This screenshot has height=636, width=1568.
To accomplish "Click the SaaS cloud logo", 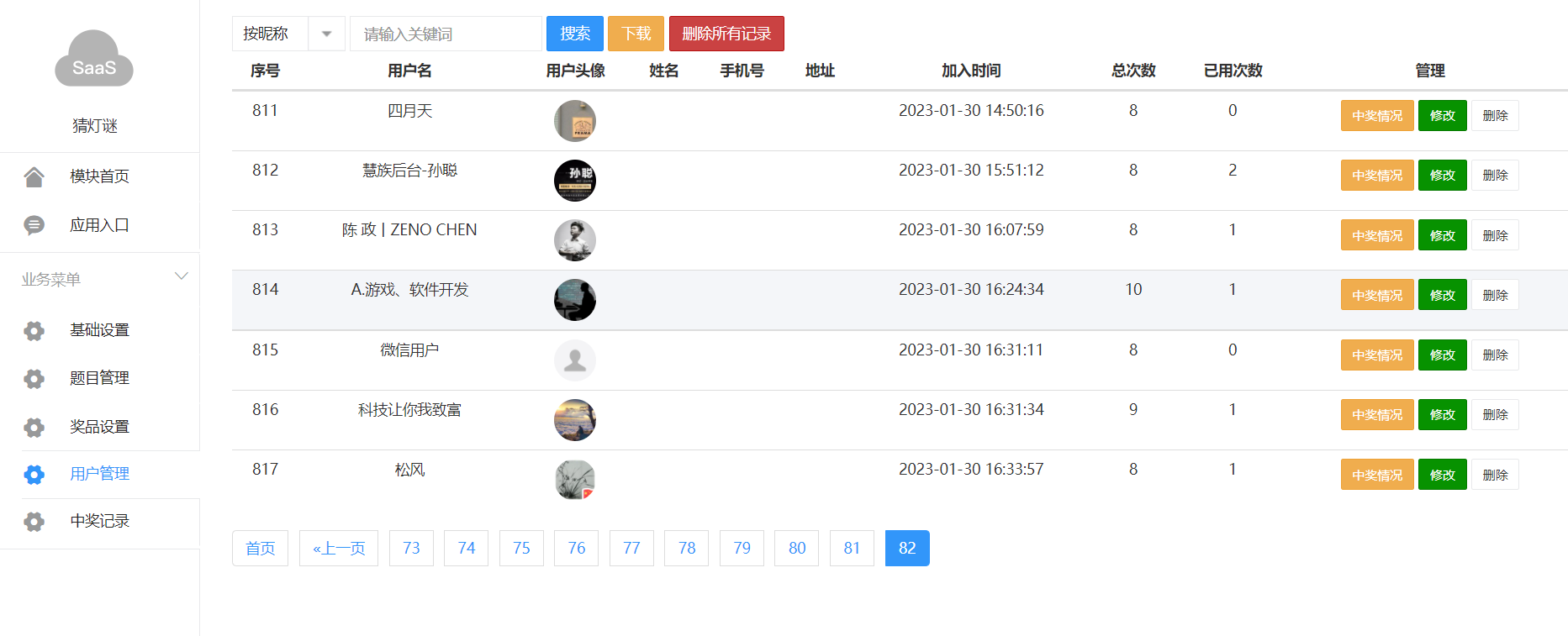I will (x=94, y=60).
